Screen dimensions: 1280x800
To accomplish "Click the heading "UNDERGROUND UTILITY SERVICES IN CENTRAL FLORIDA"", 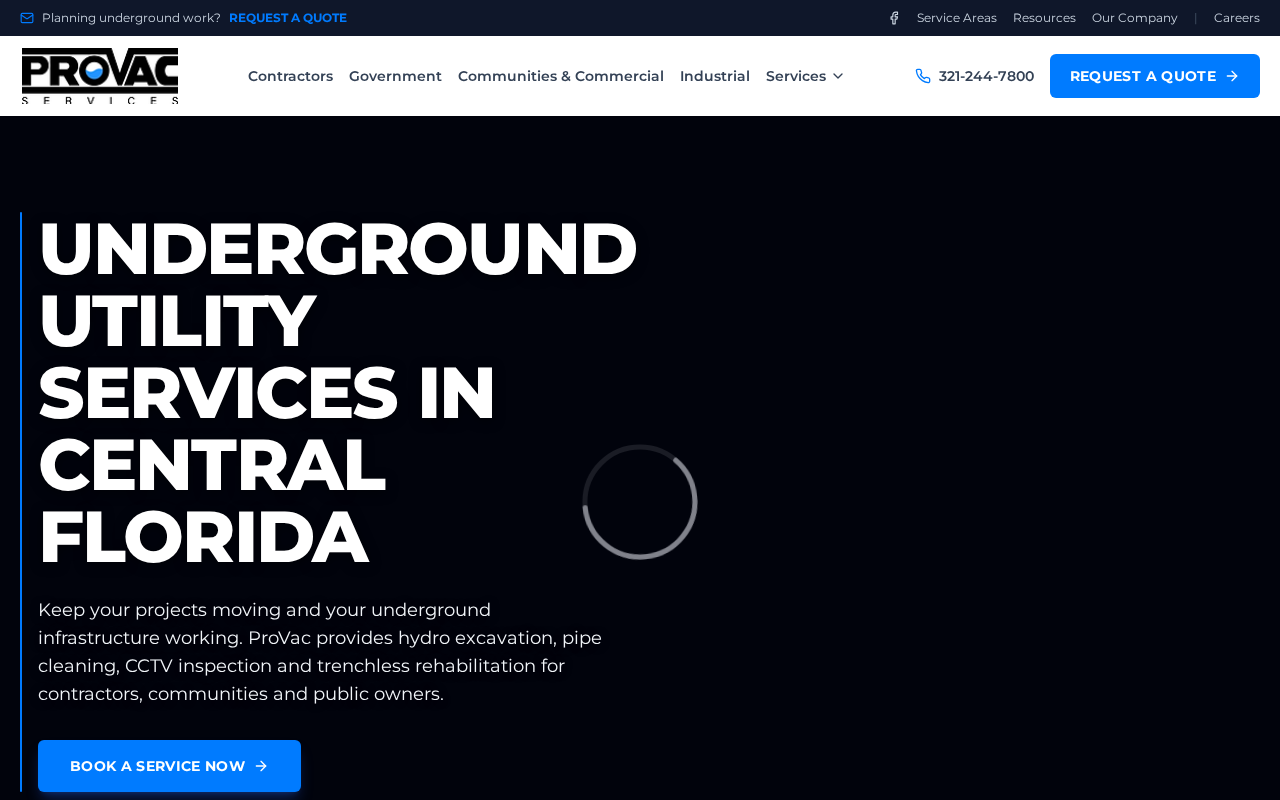I will tap(338, 392).
